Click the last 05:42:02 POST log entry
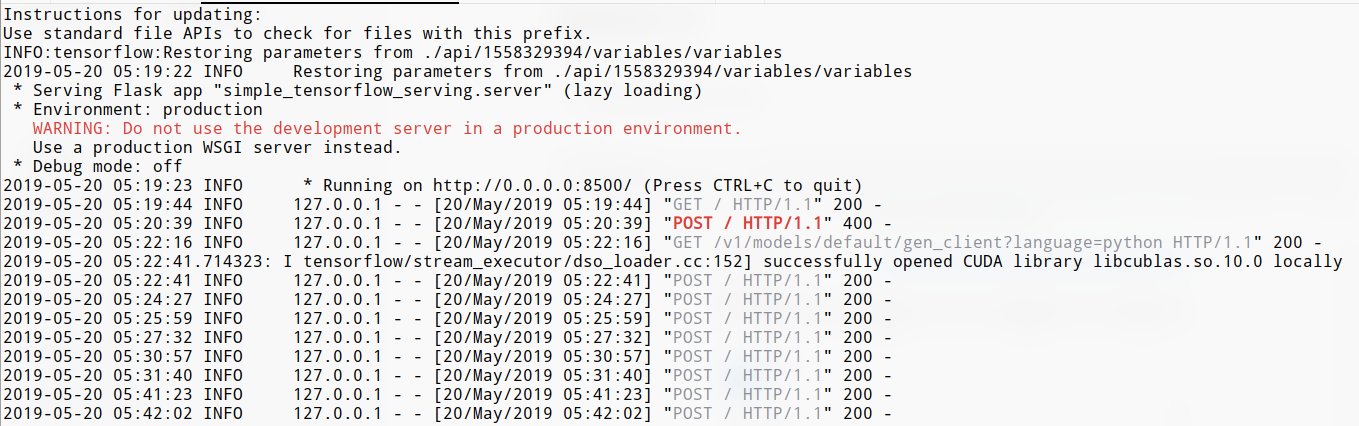 [x=448, y=413]
